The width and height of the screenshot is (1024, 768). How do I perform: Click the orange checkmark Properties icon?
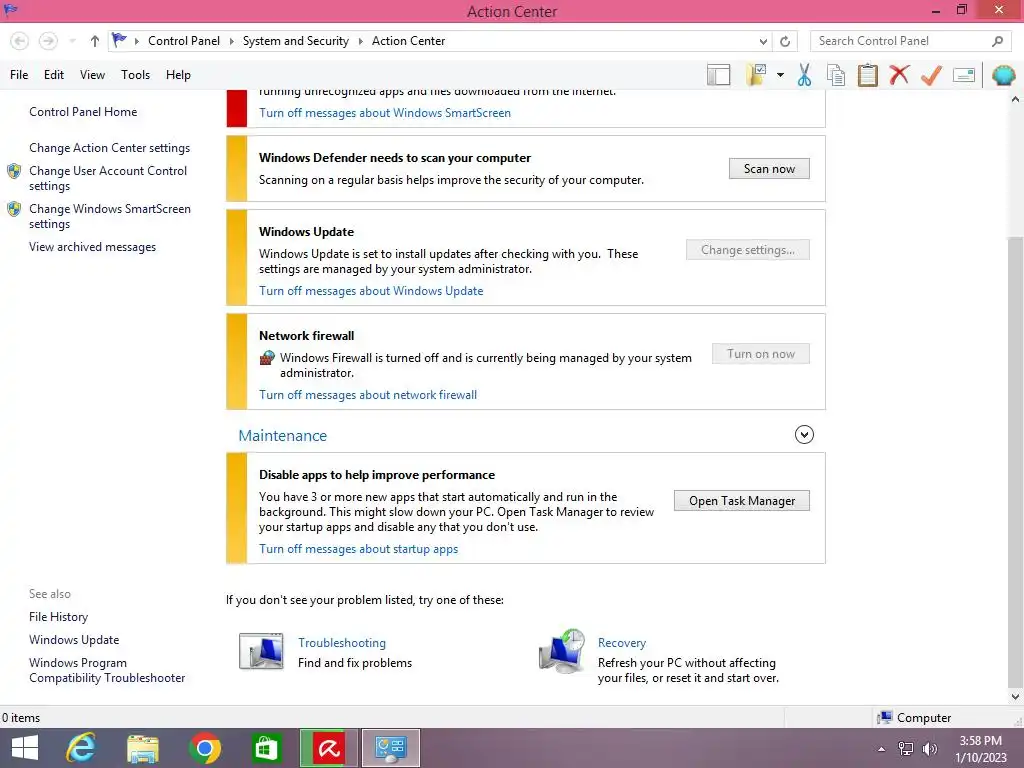pos(931,75)
